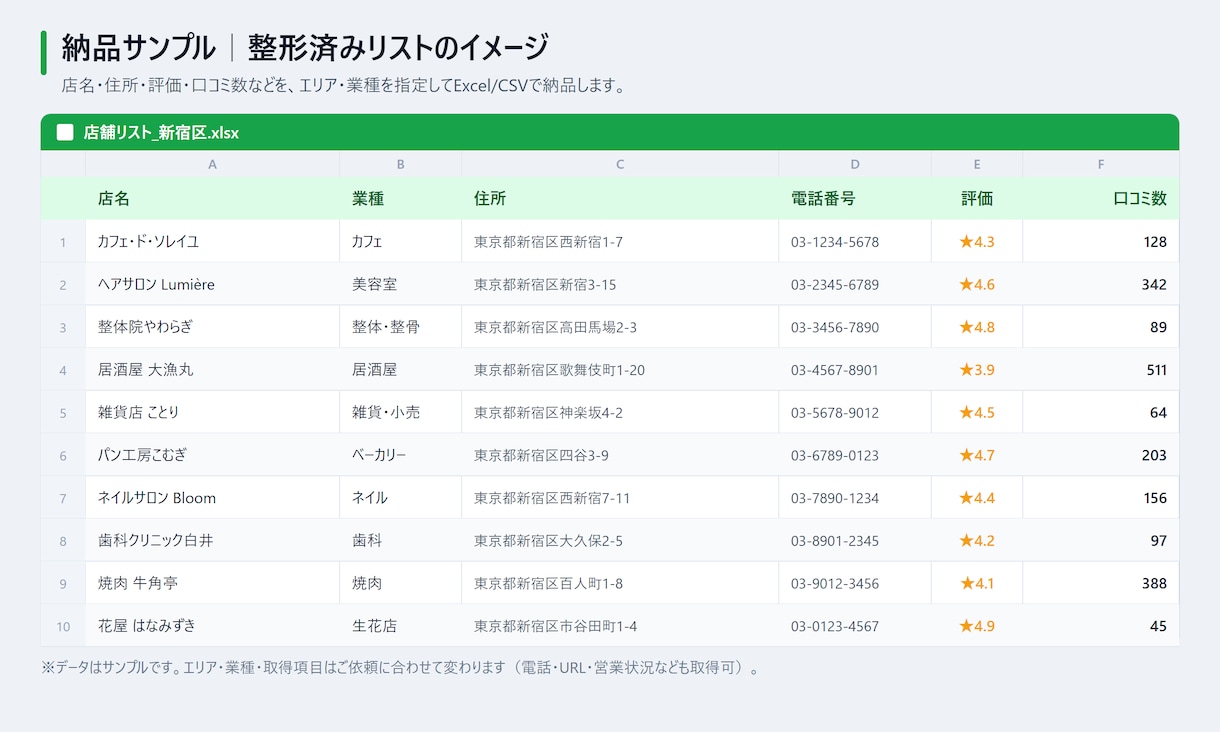Click the 評価 header cell
1220x732 pixels.
click(977, 198)
